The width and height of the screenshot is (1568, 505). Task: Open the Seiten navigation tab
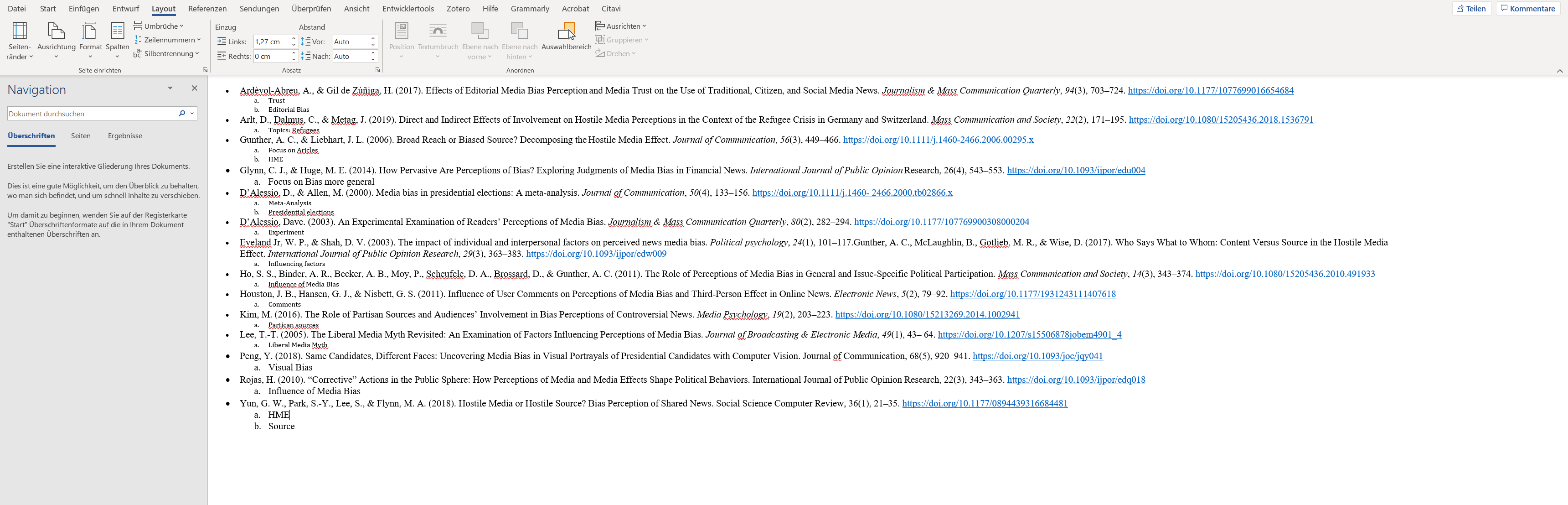(x=80, y=136)
